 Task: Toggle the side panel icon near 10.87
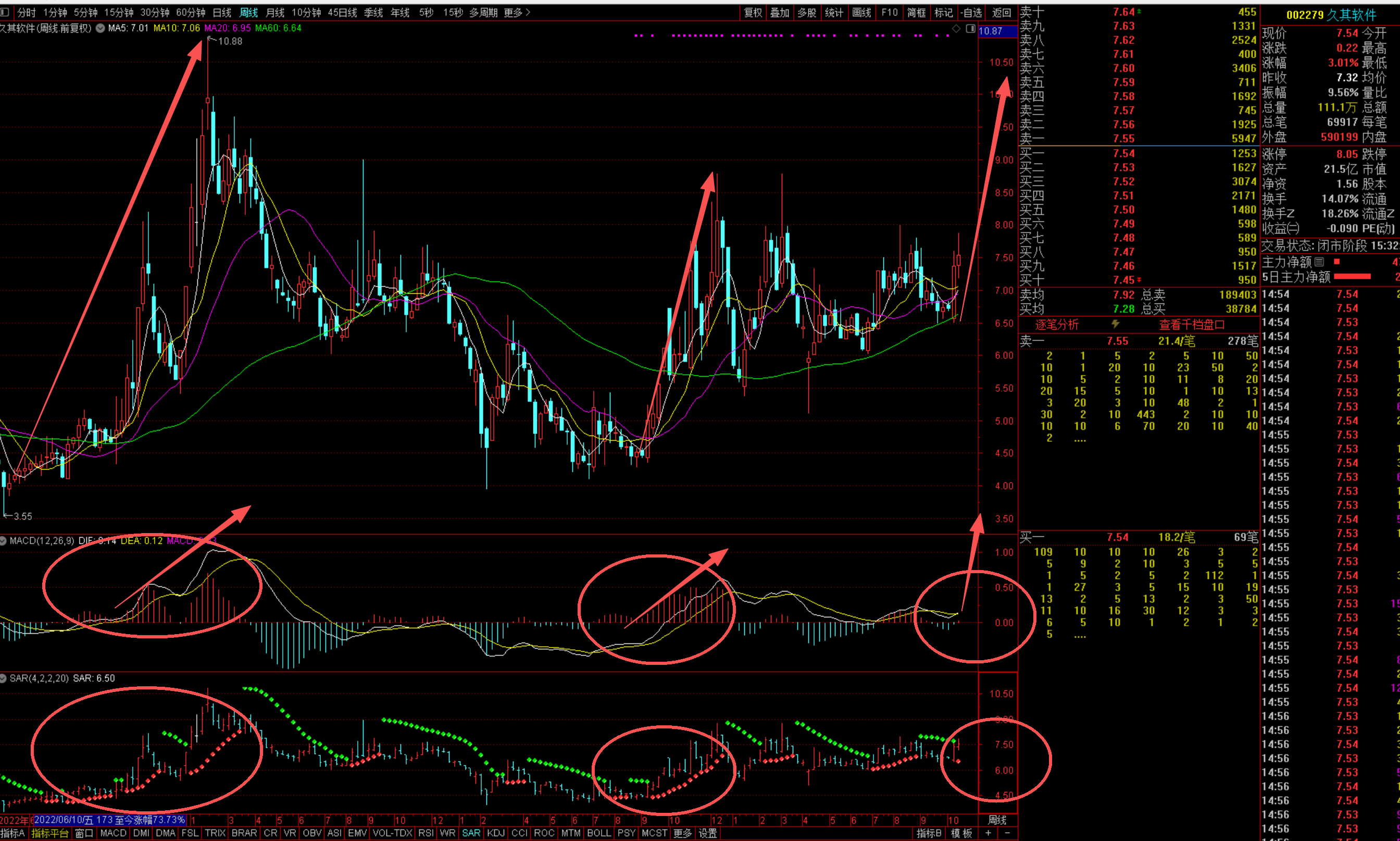(970, 28)
